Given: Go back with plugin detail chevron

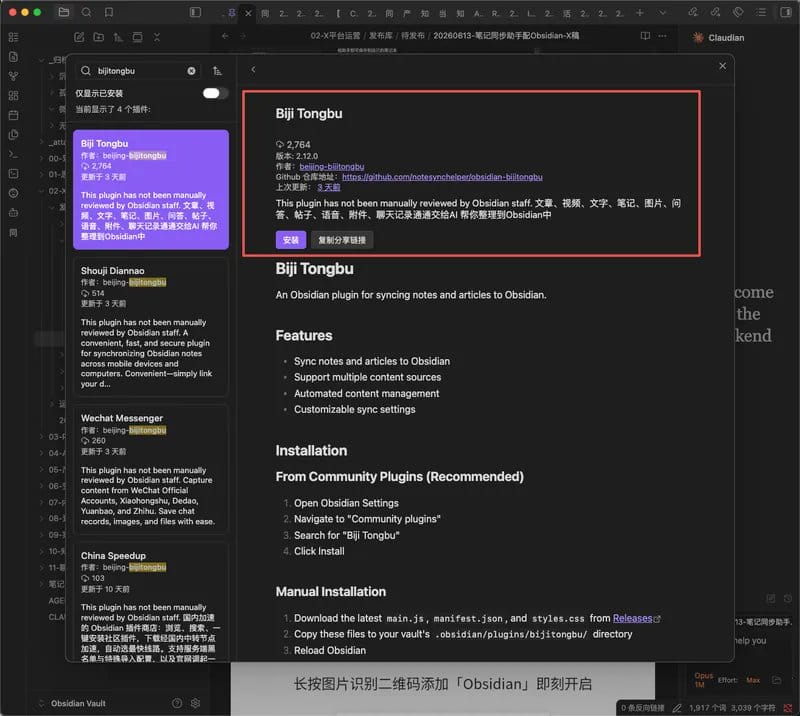Looking at the screenshot, I should click(253, 69).
